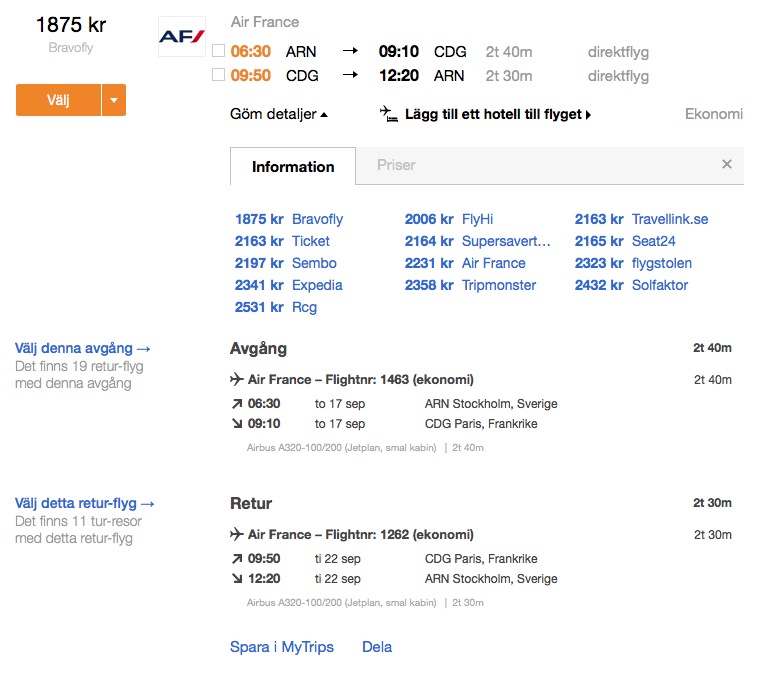Check the 06:30 ARN outbound flight checkbox

[x=218, y=51]
